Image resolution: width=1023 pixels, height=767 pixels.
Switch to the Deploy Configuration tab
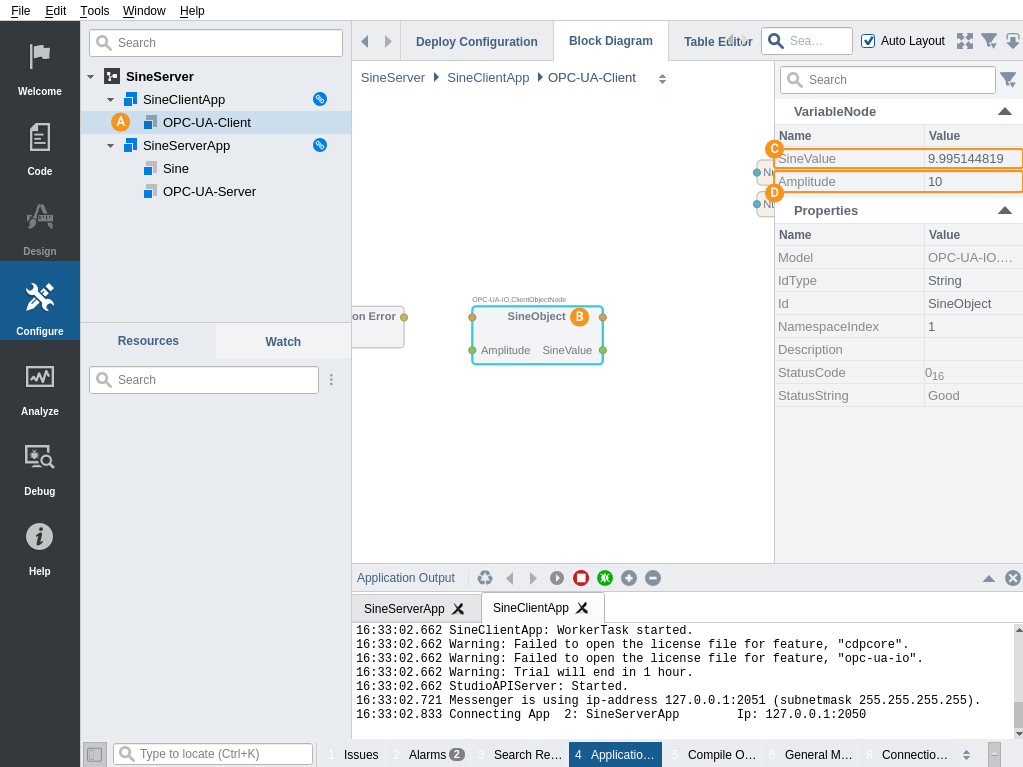pyautogui.click(x=477, y=42)
